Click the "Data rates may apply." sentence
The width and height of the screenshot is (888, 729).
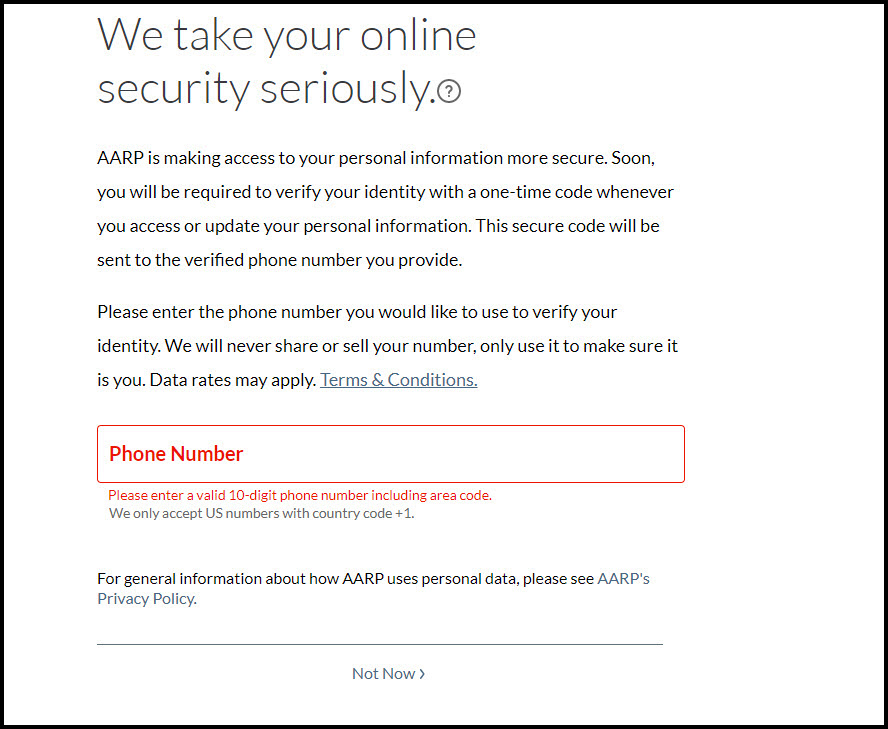232,380
